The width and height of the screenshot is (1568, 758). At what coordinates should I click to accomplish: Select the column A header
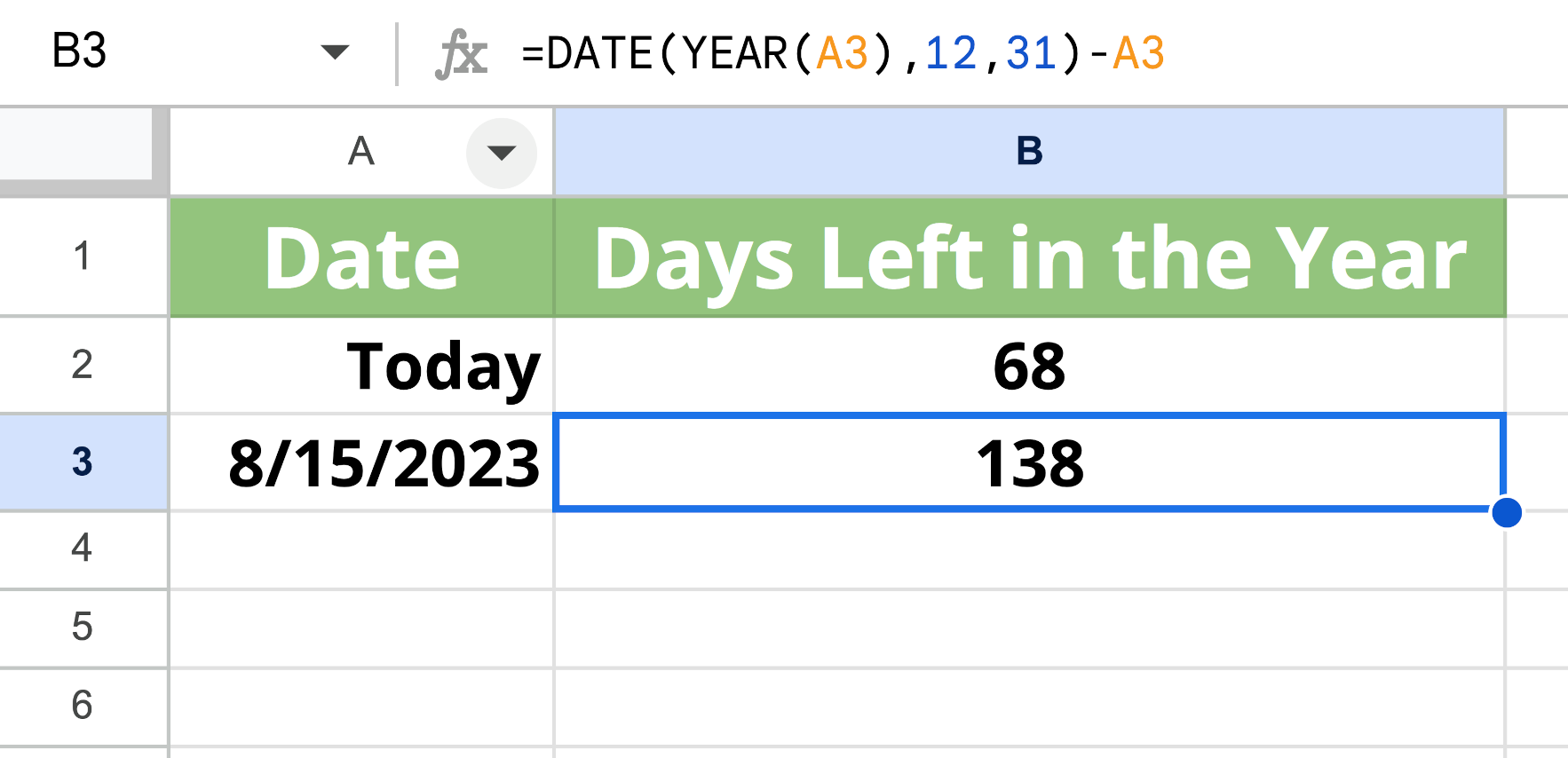tap(359, 153)
